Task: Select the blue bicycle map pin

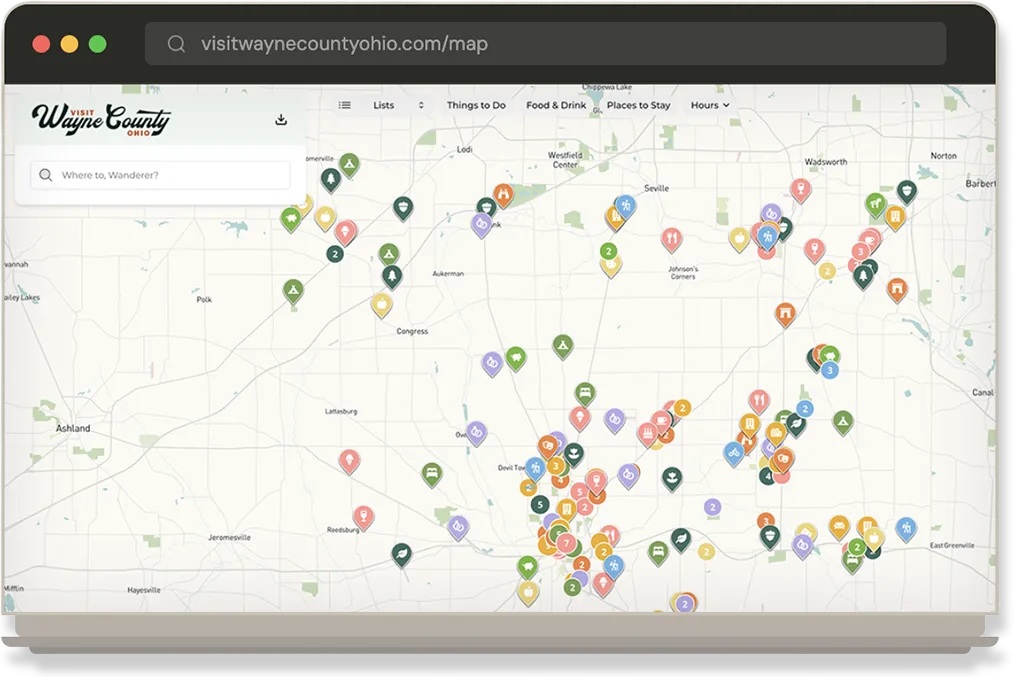Action: pyautogui.click(x=733, y=453)
